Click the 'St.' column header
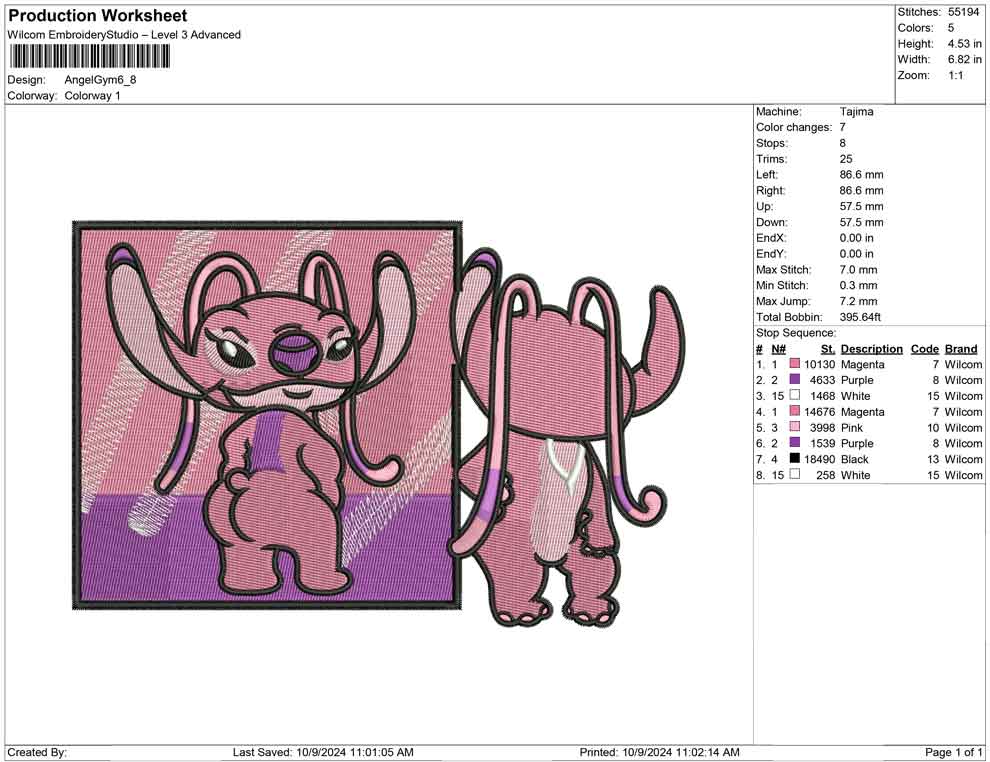Screen dimensions: 990x762 click(x=828, y=348)
